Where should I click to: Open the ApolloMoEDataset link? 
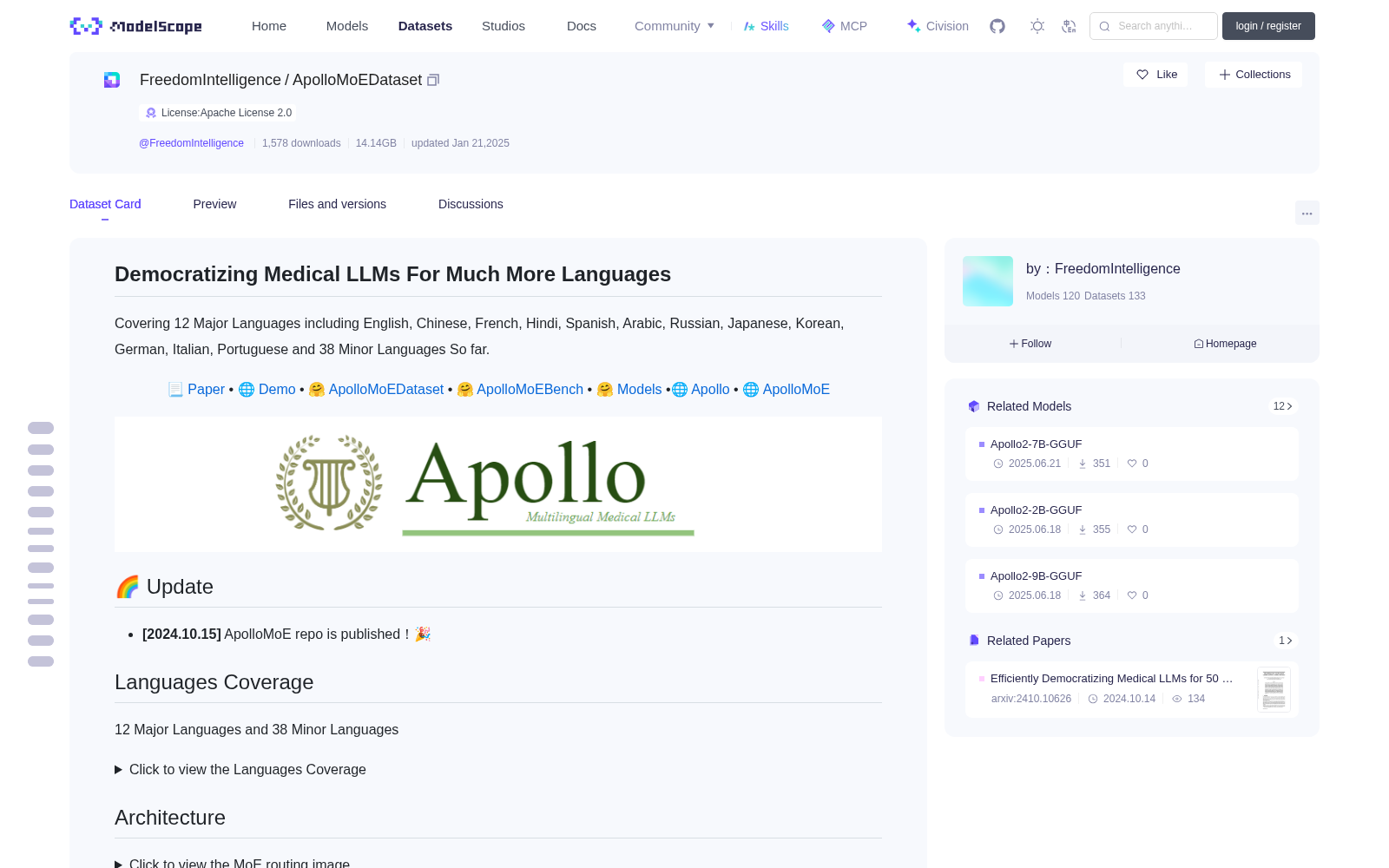click(385, 390)
